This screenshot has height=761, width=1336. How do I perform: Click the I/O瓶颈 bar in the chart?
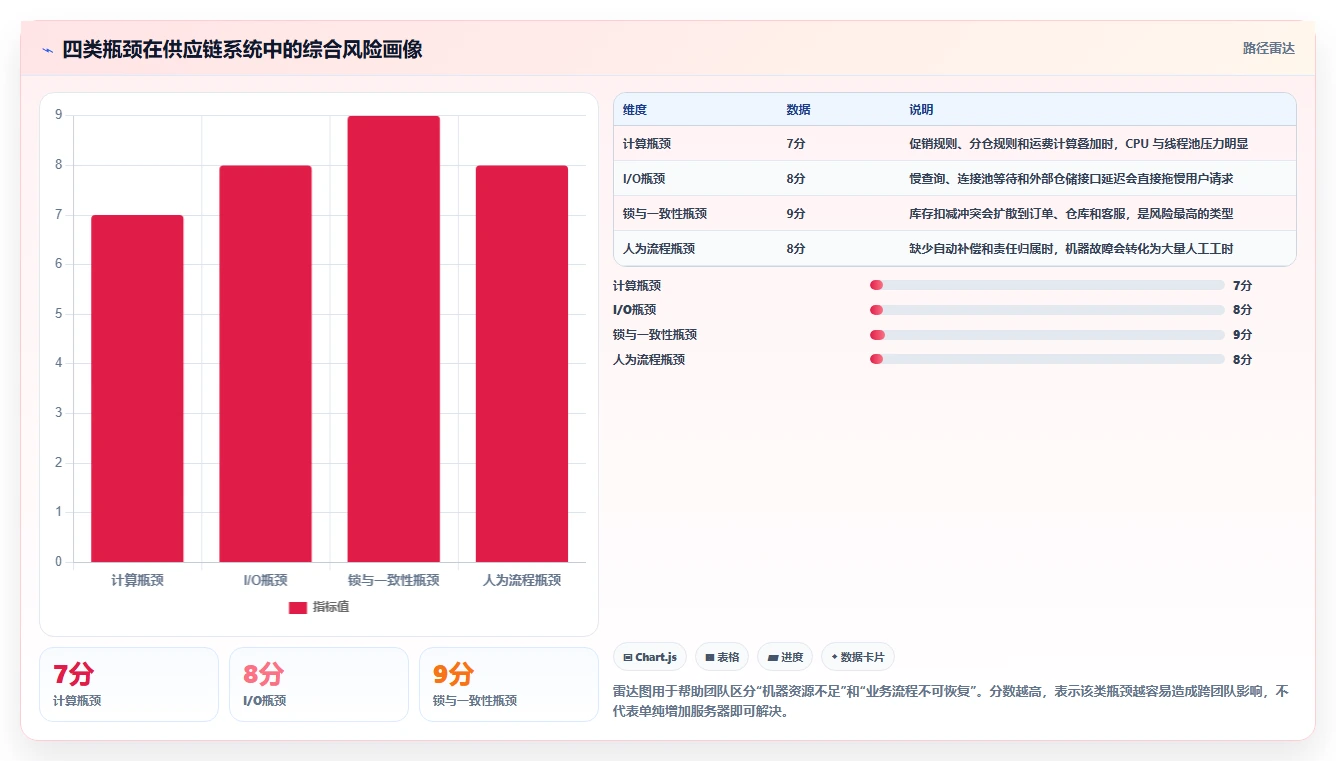265,364
